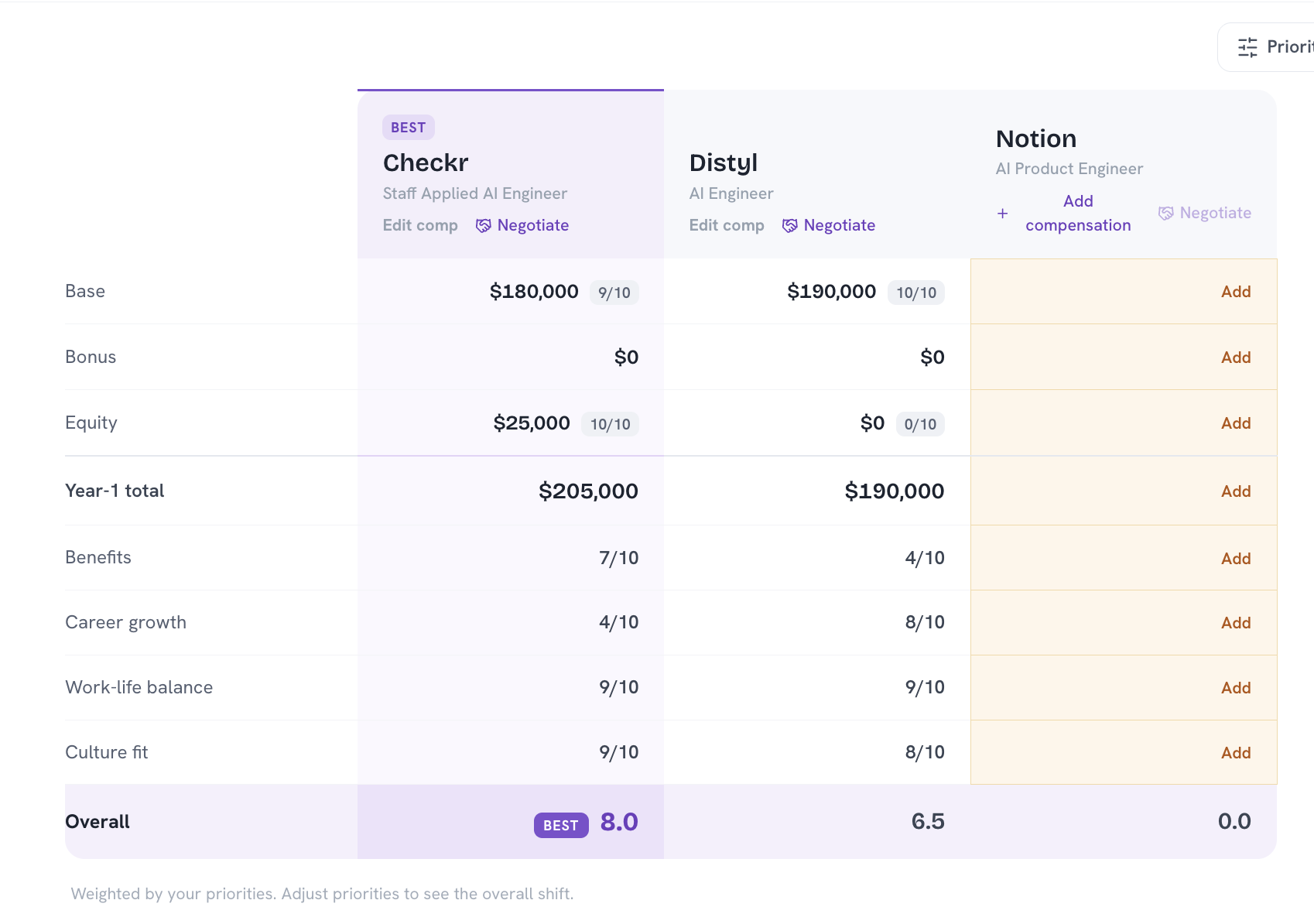Negotiate the Distyl offer
The width and height of the screenshot is (1314, 924).
[829, 225]
